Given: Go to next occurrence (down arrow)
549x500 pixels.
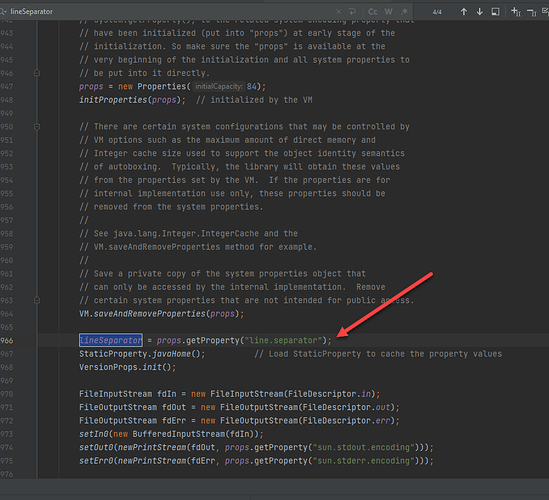Looking at the screenshot, I should [479, 12].
